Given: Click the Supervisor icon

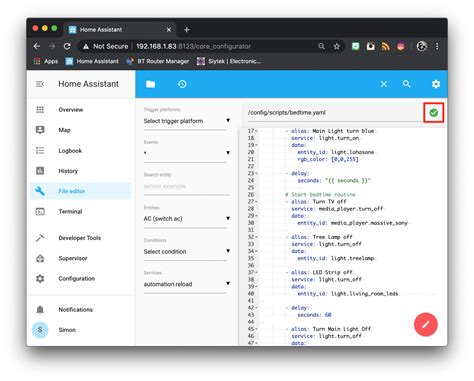Looking at the screenshot, I should [40, 258].
